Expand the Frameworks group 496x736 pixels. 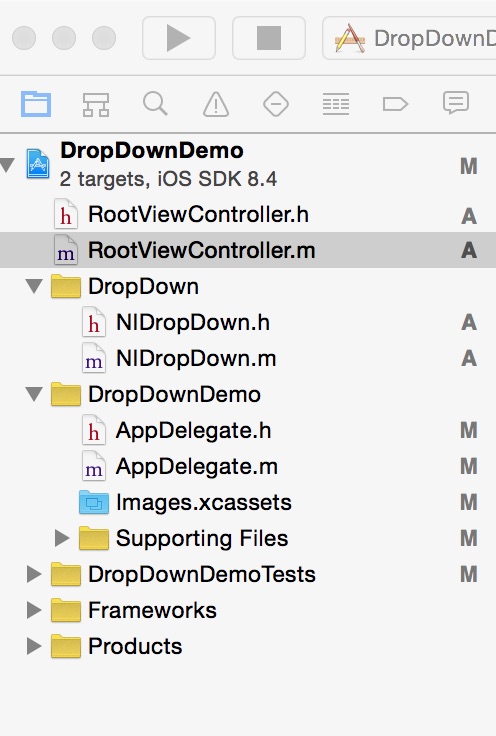point(34,610)
